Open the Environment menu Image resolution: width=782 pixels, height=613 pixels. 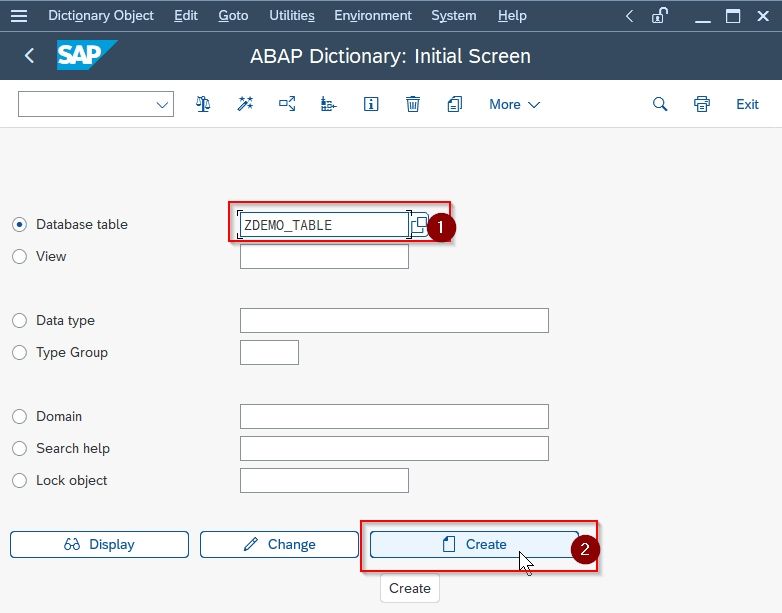[373, 16]
